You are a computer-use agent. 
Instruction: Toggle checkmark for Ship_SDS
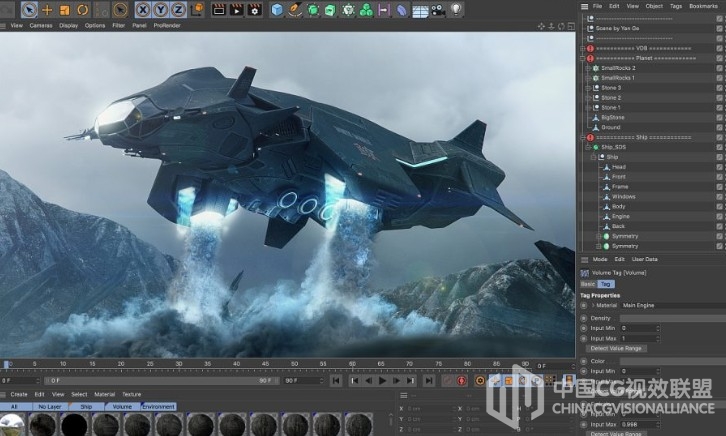(720, 147)
